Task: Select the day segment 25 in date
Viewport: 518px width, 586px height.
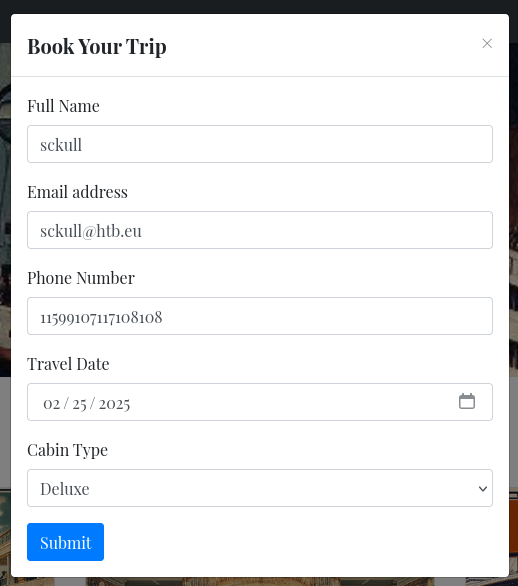Action: click(x=79, y=404)
